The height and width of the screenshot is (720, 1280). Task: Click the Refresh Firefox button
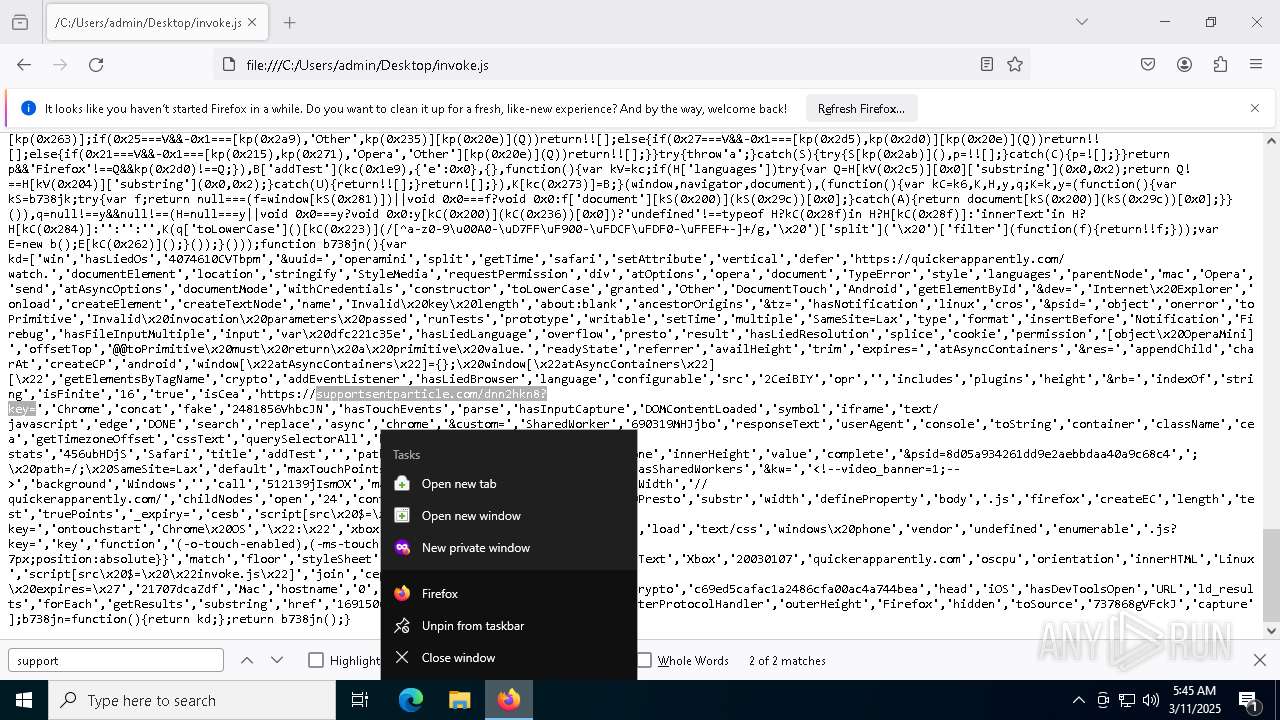pyautogui.click(x=861, y=109)
